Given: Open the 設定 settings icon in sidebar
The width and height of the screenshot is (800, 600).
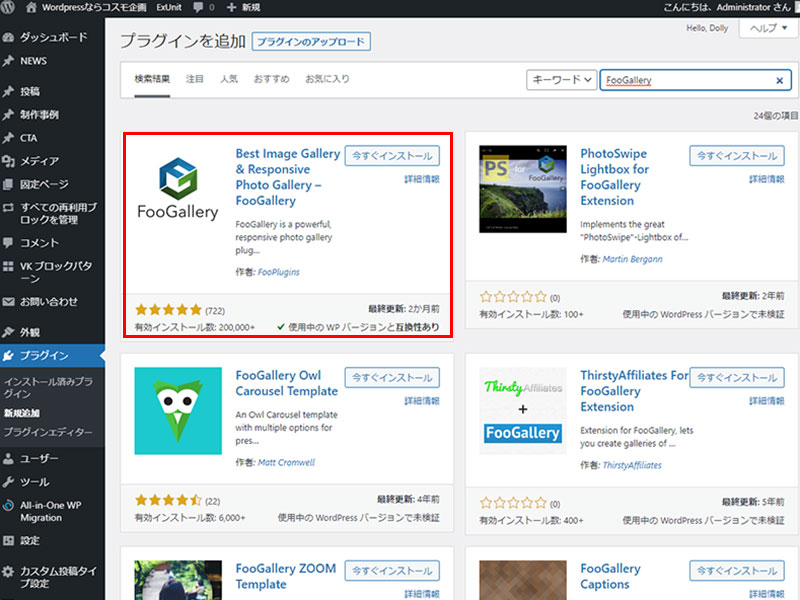Looking at the screenshot, I should pos(10,540).
